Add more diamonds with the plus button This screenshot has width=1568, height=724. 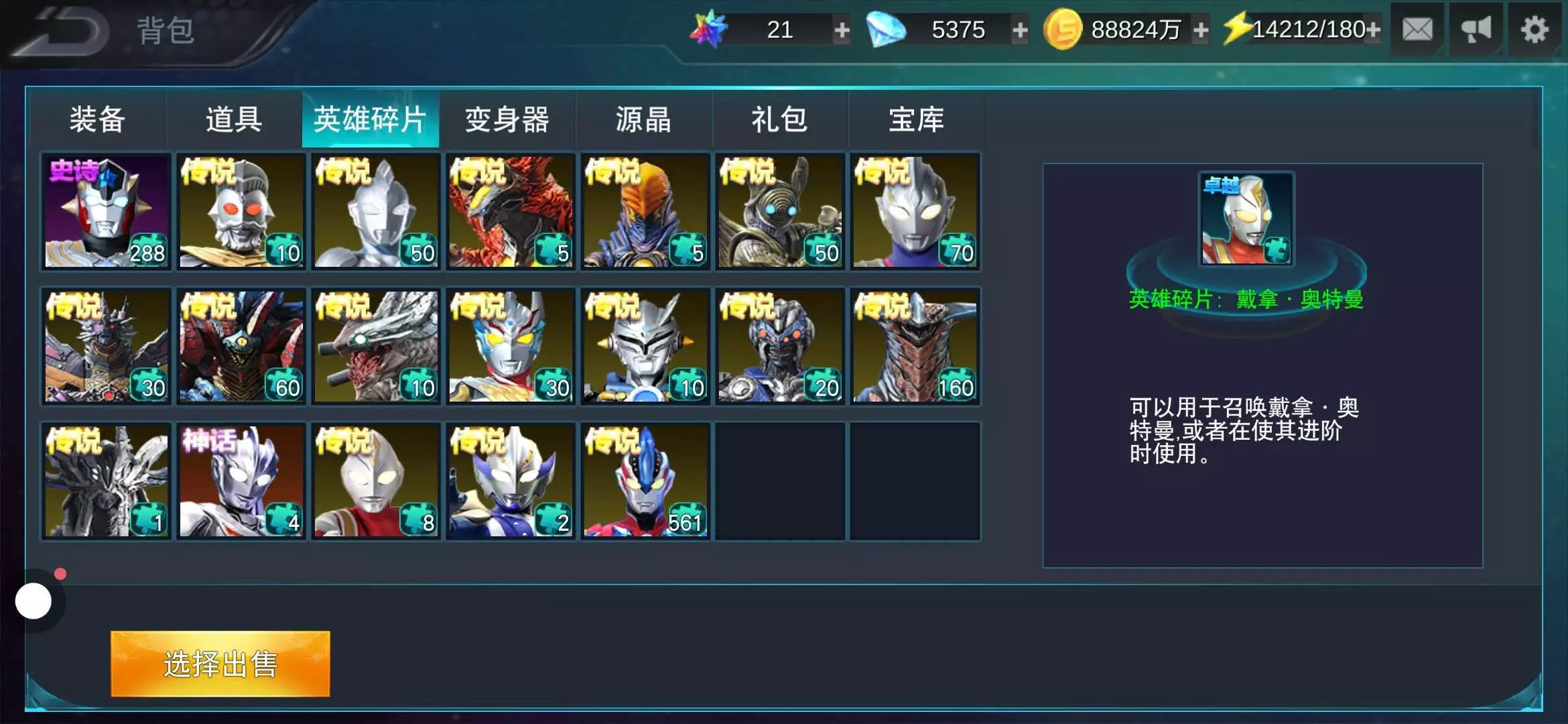click(1020, 29)
